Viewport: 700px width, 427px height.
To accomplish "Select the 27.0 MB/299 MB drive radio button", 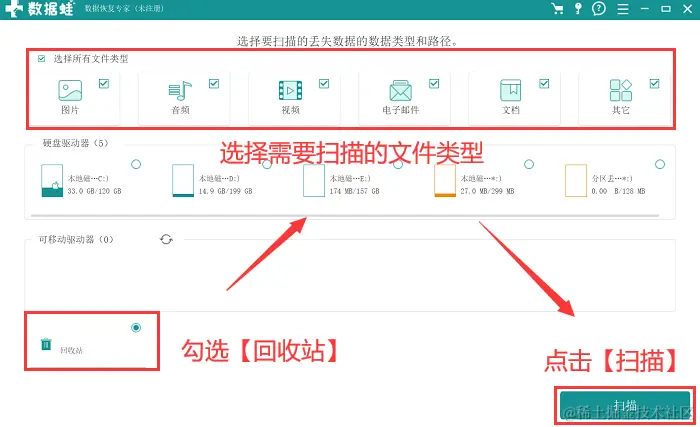I will (529, 164).
